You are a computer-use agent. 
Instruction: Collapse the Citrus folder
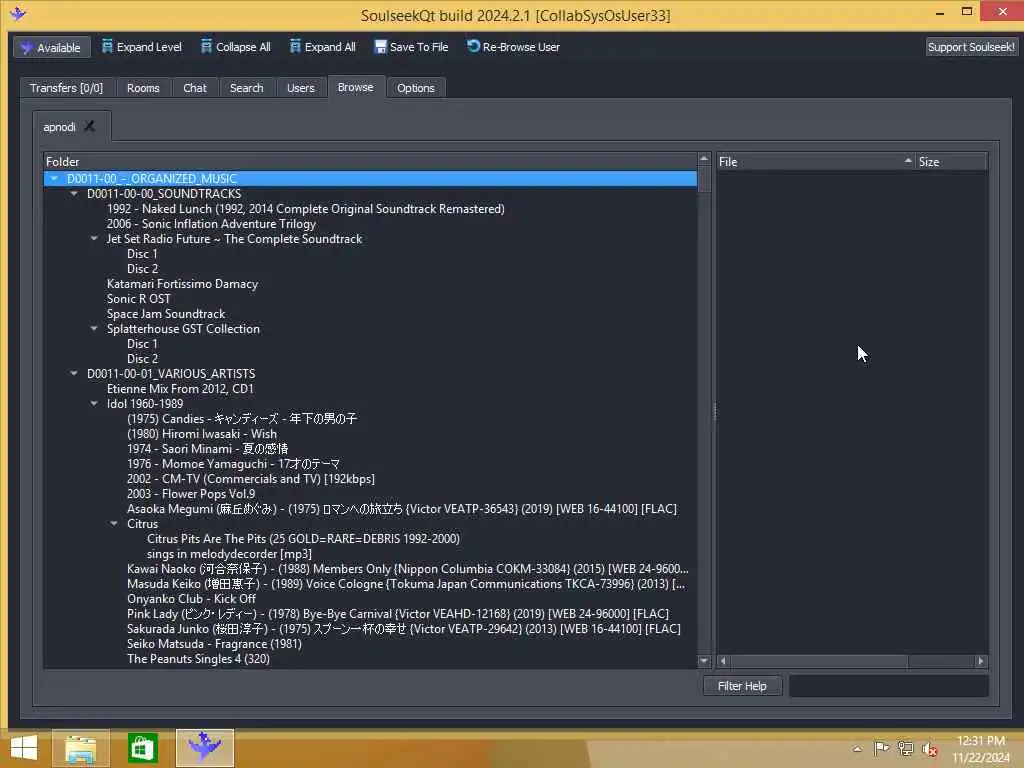114,524
